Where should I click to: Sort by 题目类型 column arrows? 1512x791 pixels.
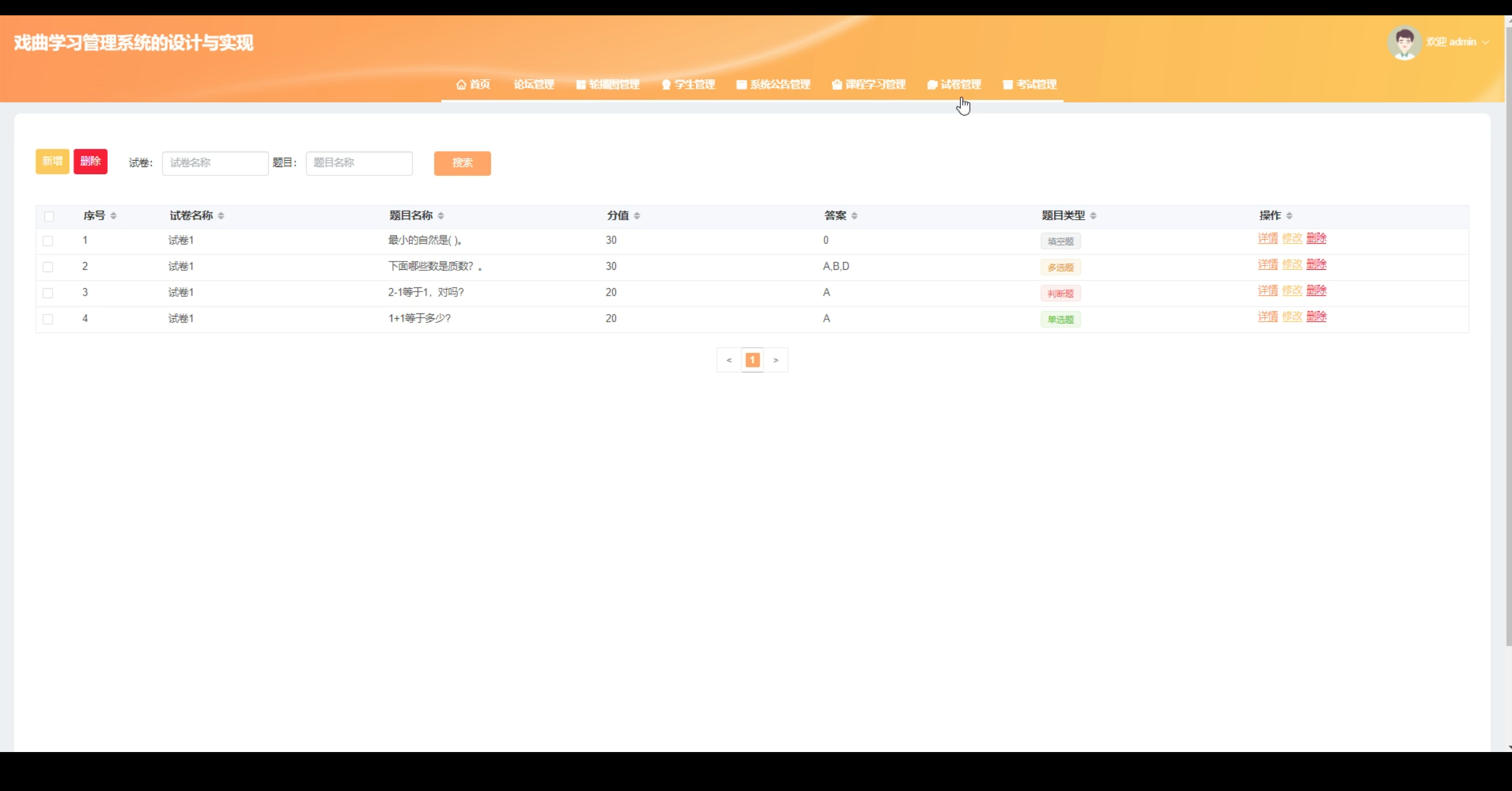coord(1093,215)
